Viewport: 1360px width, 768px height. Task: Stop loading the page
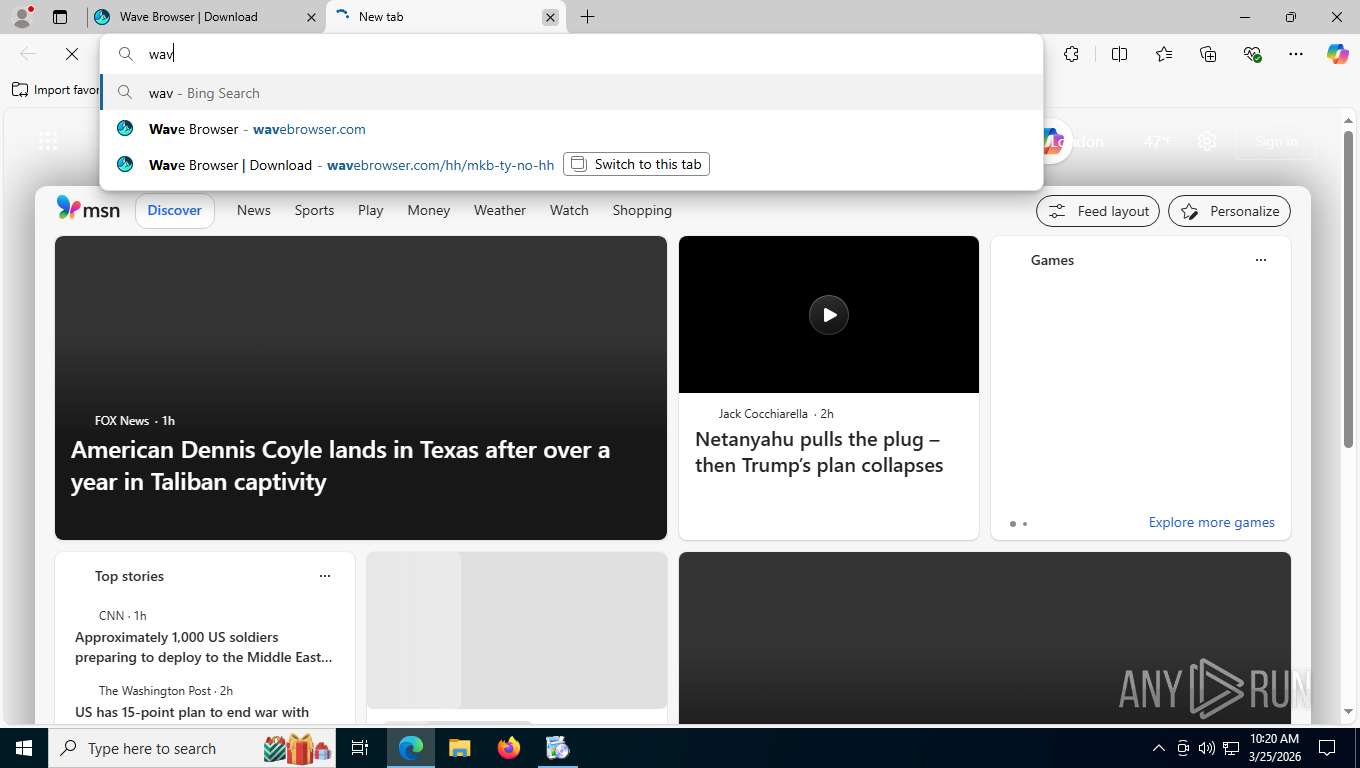tap(72, 54)
